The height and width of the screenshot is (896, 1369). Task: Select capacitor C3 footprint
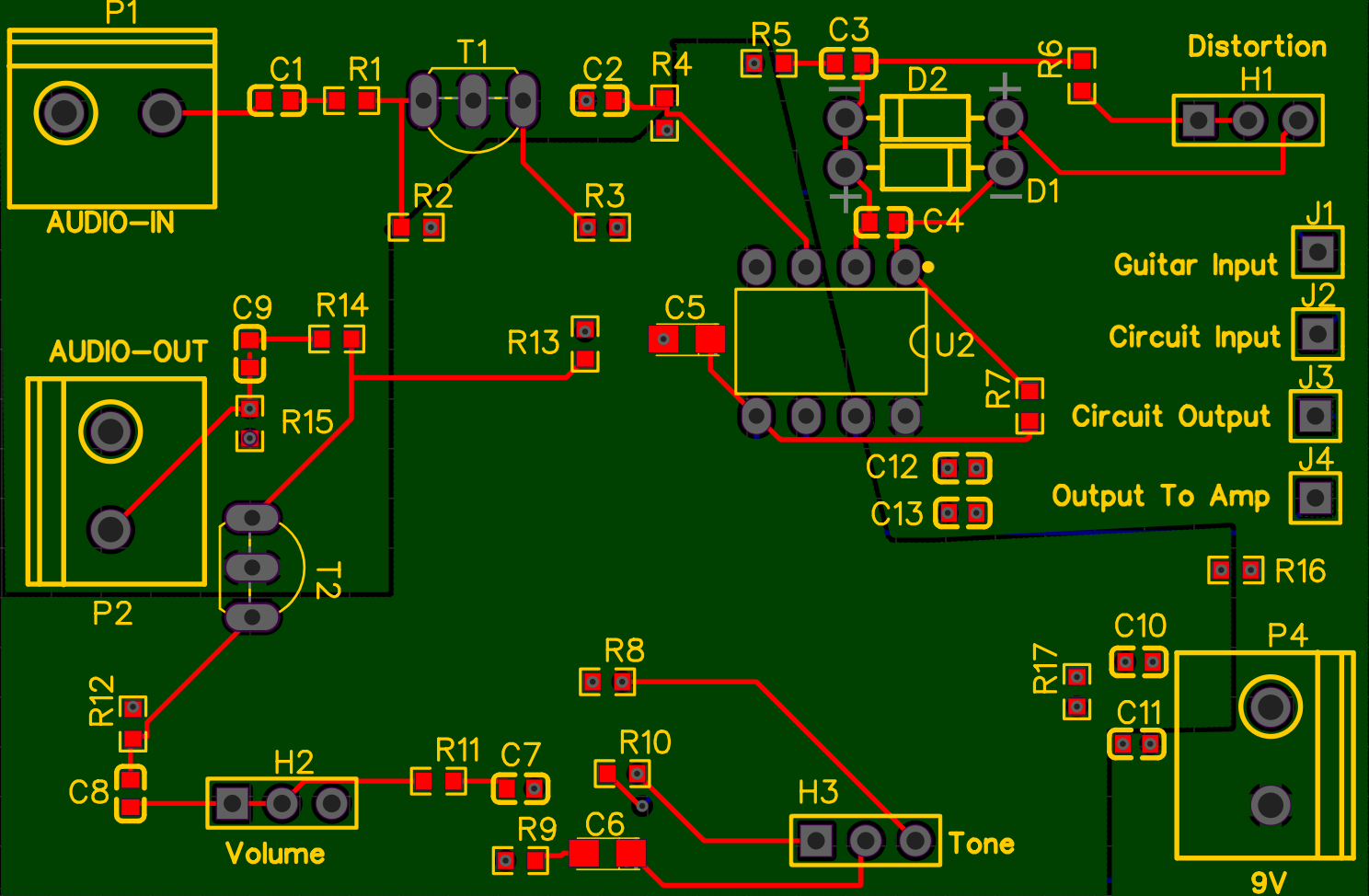coord(848,63)
